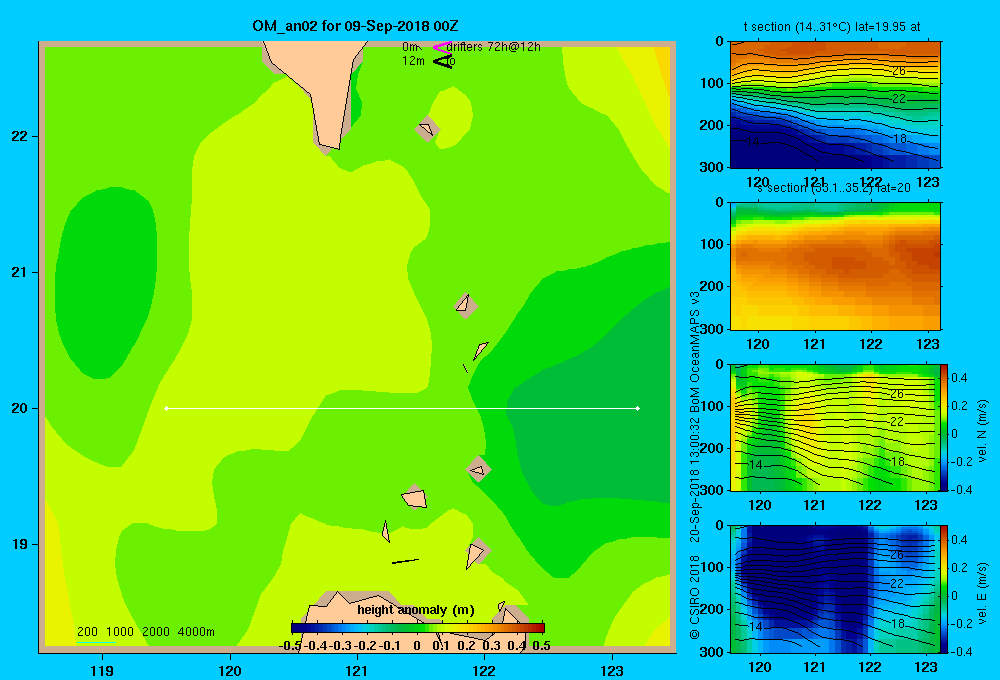The height and width of the screenshot is (680, 1000).
Task: Click the '4000m' depth contour legend value
Action: point(196,632)
